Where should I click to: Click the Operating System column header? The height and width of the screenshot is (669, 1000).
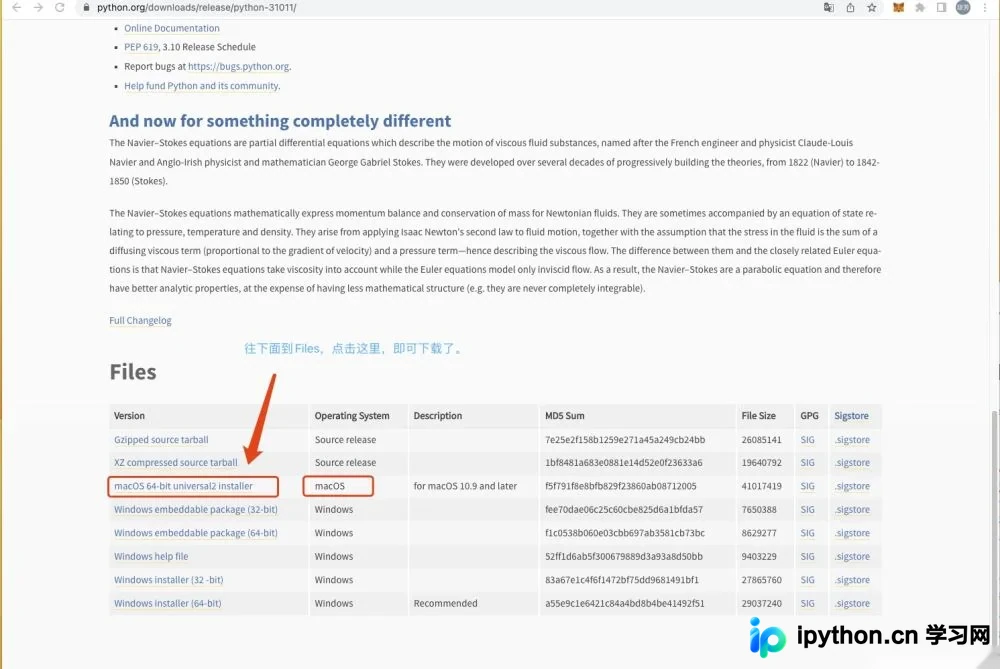[x=352, y=416]
